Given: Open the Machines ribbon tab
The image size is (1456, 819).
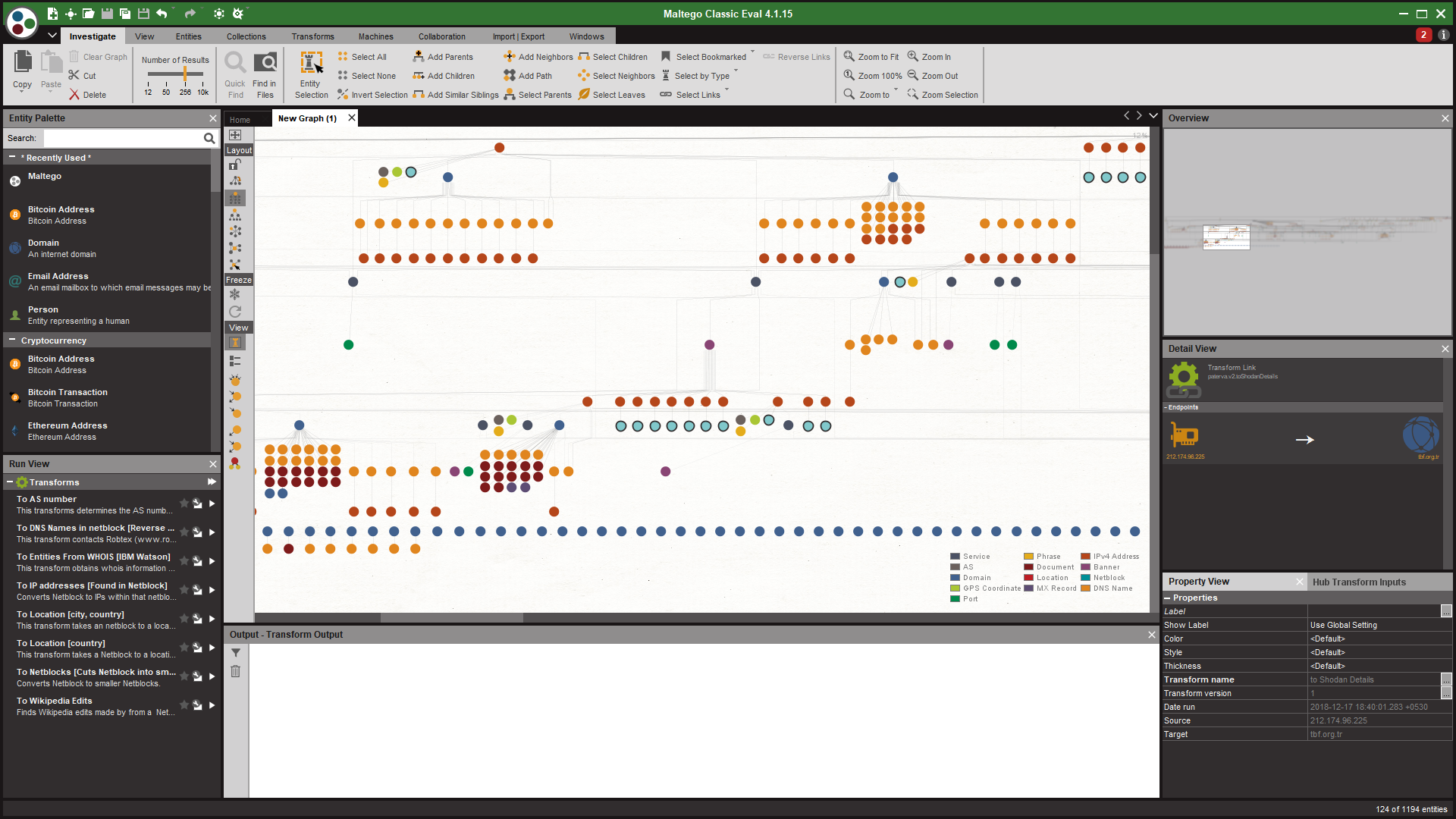Looking at the screenshot, I should 376,36.
